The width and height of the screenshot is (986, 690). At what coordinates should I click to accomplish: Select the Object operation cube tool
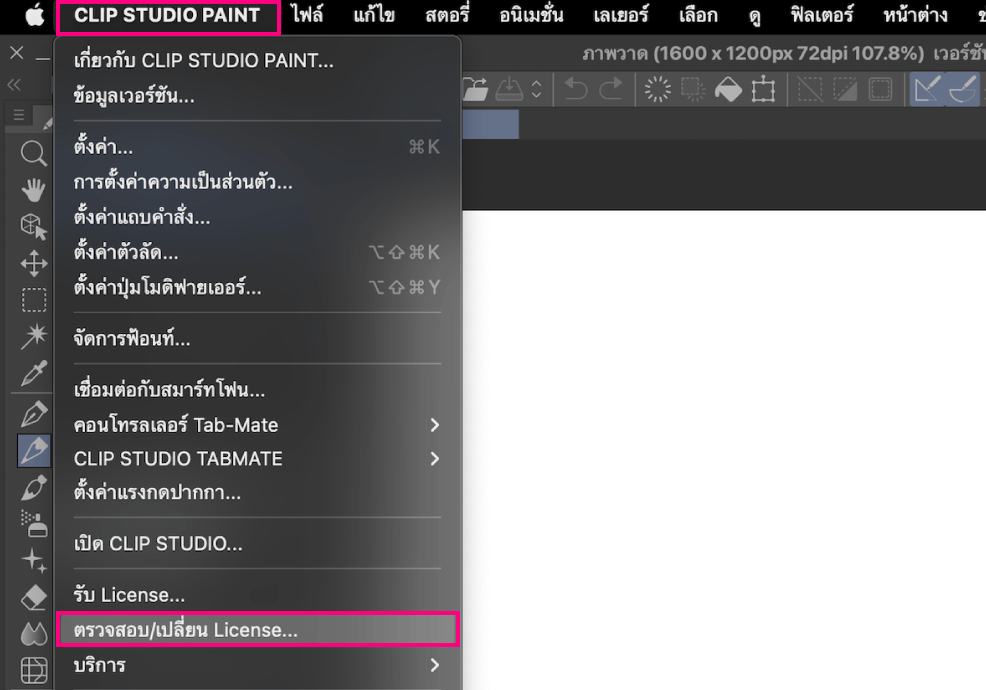click(34, 227)
